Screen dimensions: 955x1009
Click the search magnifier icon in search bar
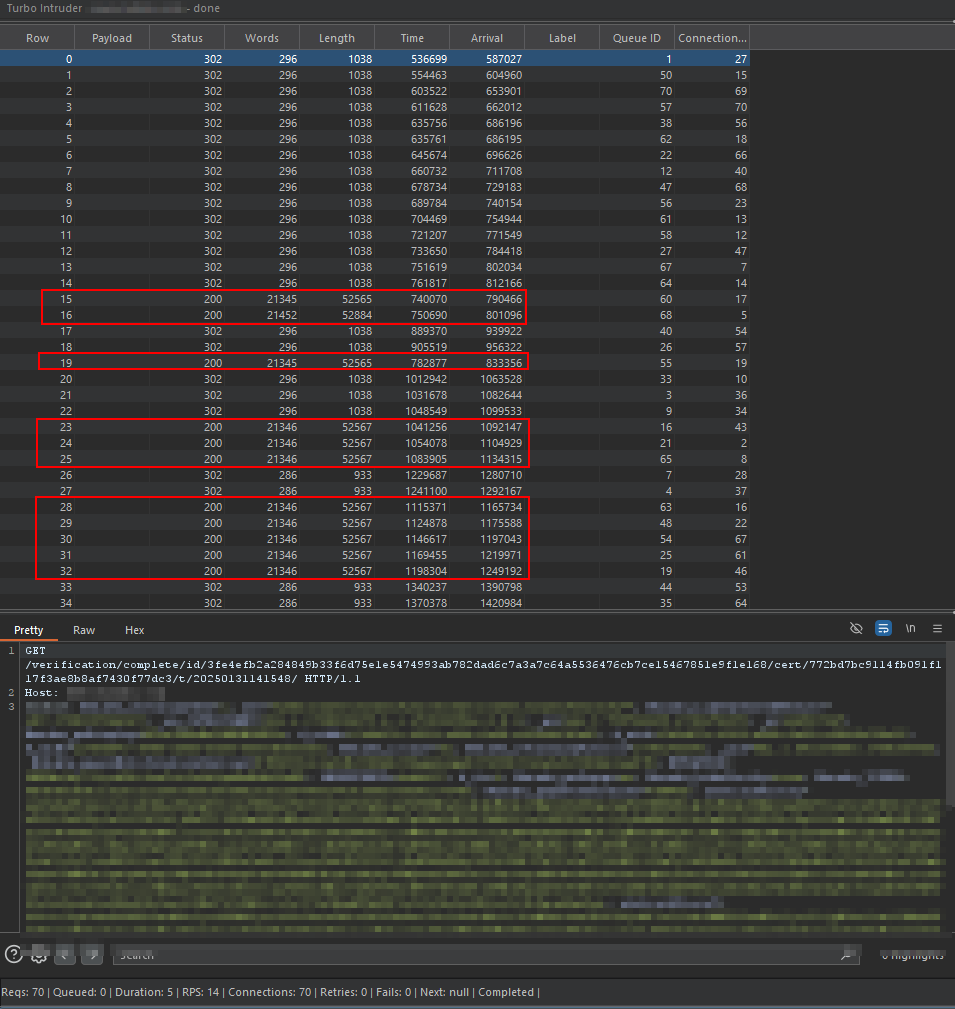click(846, 955)
